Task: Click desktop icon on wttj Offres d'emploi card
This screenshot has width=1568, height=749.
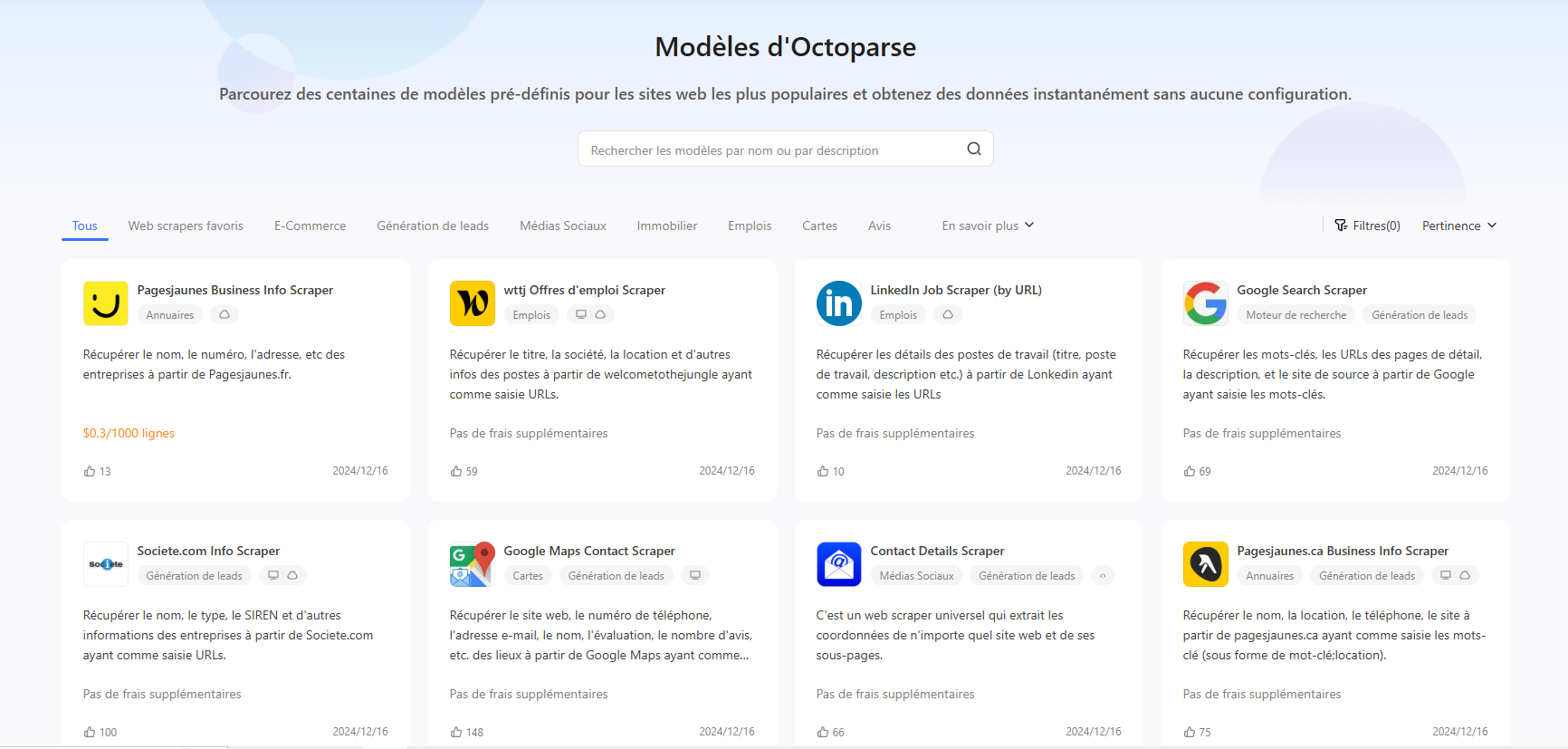Action: pyautogui.click(x=581, y=314)
